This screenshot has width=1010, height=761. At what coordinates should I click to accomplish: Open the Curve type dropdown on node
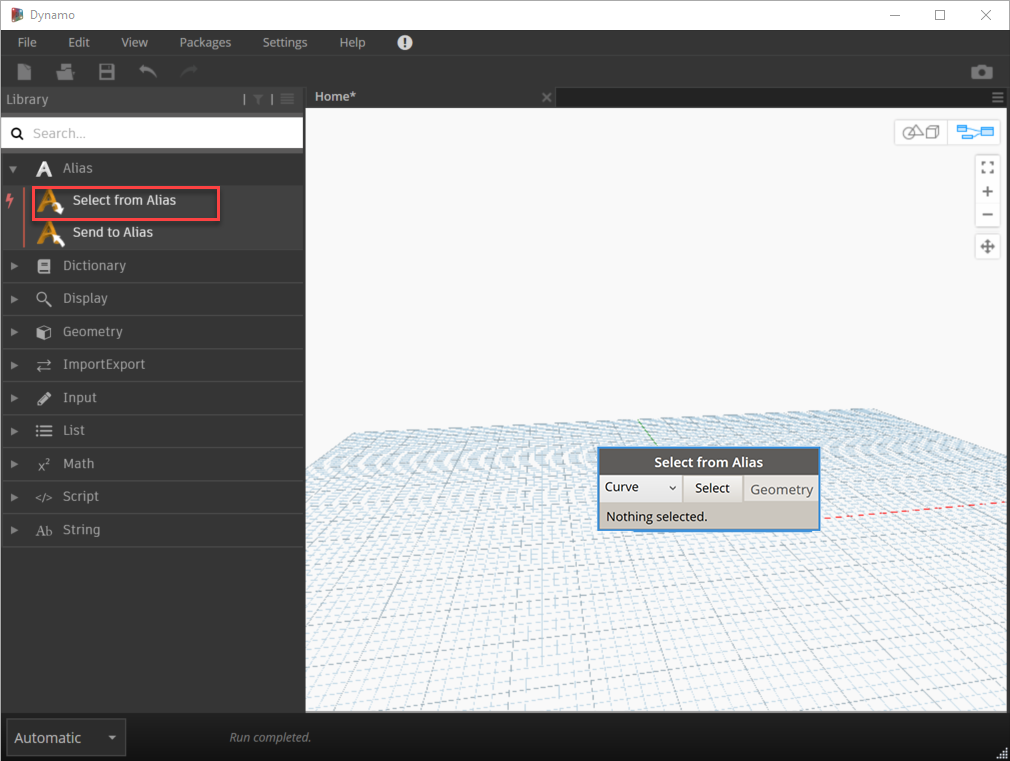pyautogui.click(x=640, y=488)
